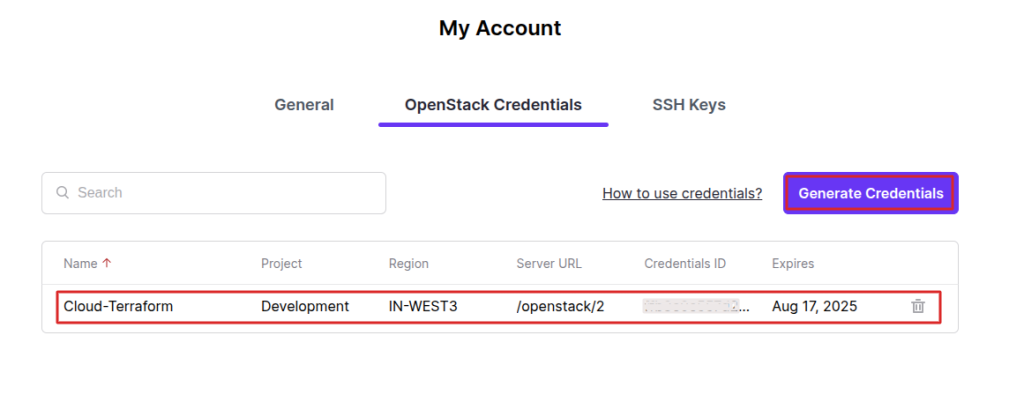Click the Expires column header
1024x410 pixels.
793,264
